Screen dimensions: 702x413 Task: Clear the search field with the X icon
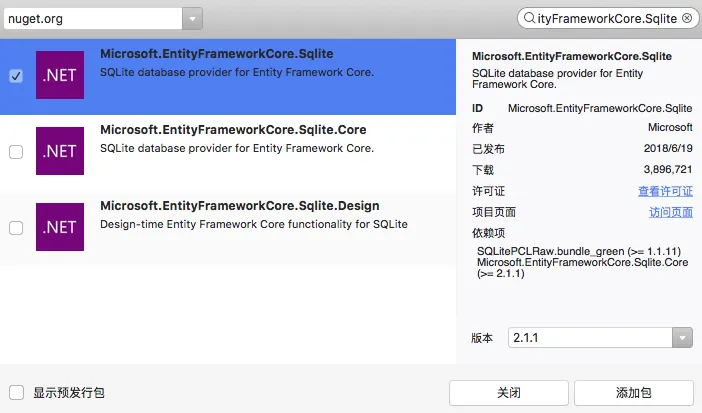686,18
